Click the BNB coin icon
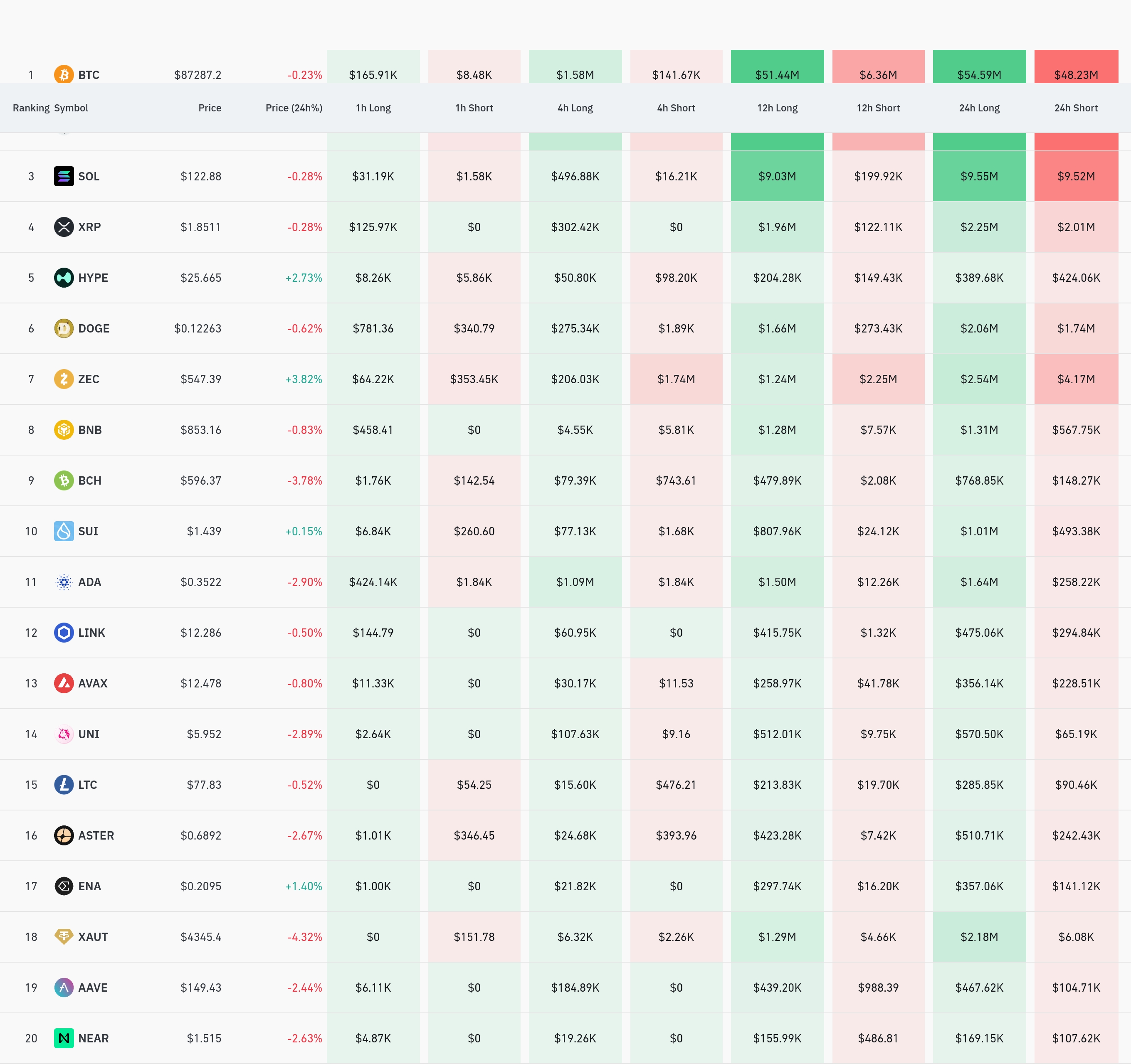 64,430
